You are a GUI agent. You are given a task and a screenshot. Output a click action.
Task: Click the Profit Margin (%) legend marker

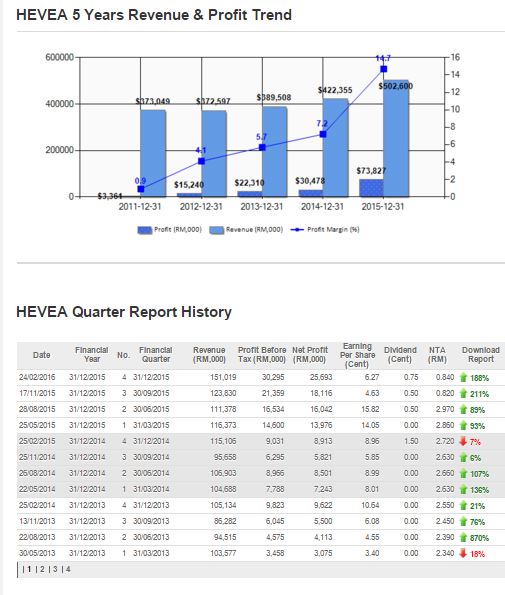pos(297,230)
